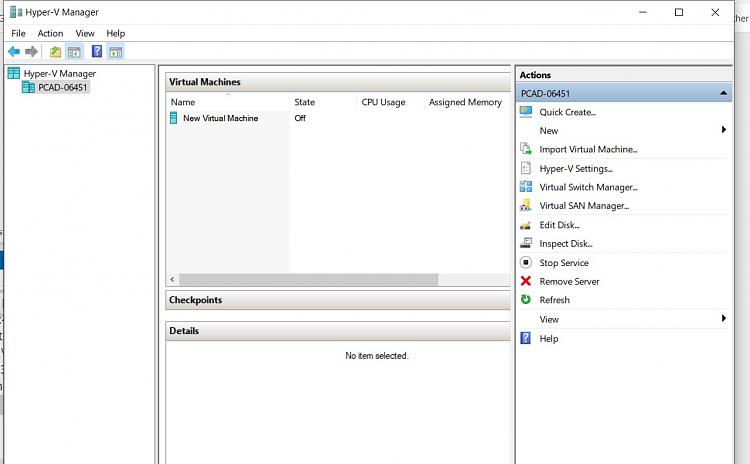This screenshot has height=464, width=750.
Task: Click the Virtual Machines horizontal scrollbar thumb
Action: 309,279
